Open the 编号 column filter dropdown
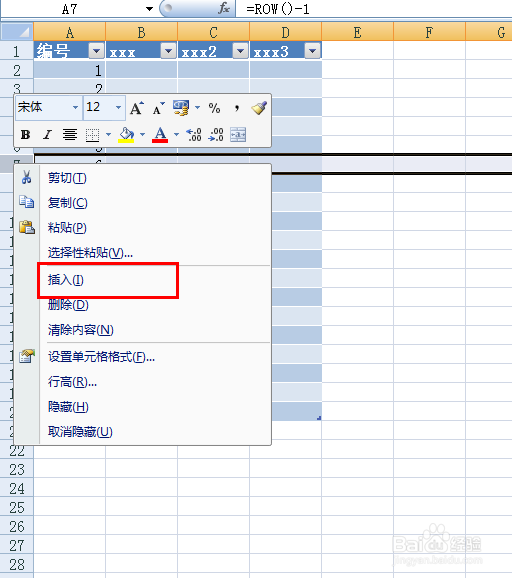This screenshot has width=512, height=578. click(97, 51)
